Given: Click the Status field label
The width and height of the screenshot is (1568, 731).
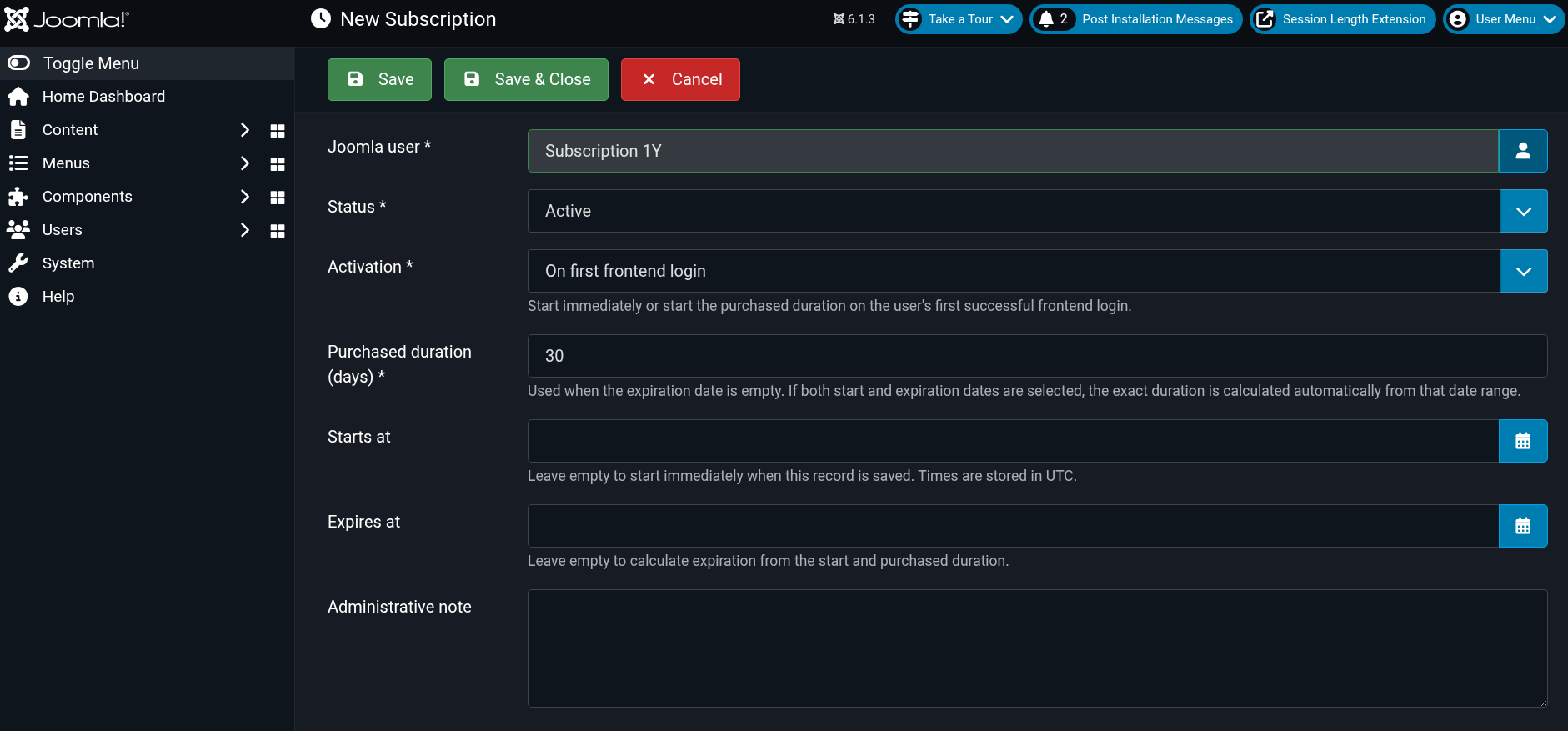Looking at the screenshot, I should point(357,207).
